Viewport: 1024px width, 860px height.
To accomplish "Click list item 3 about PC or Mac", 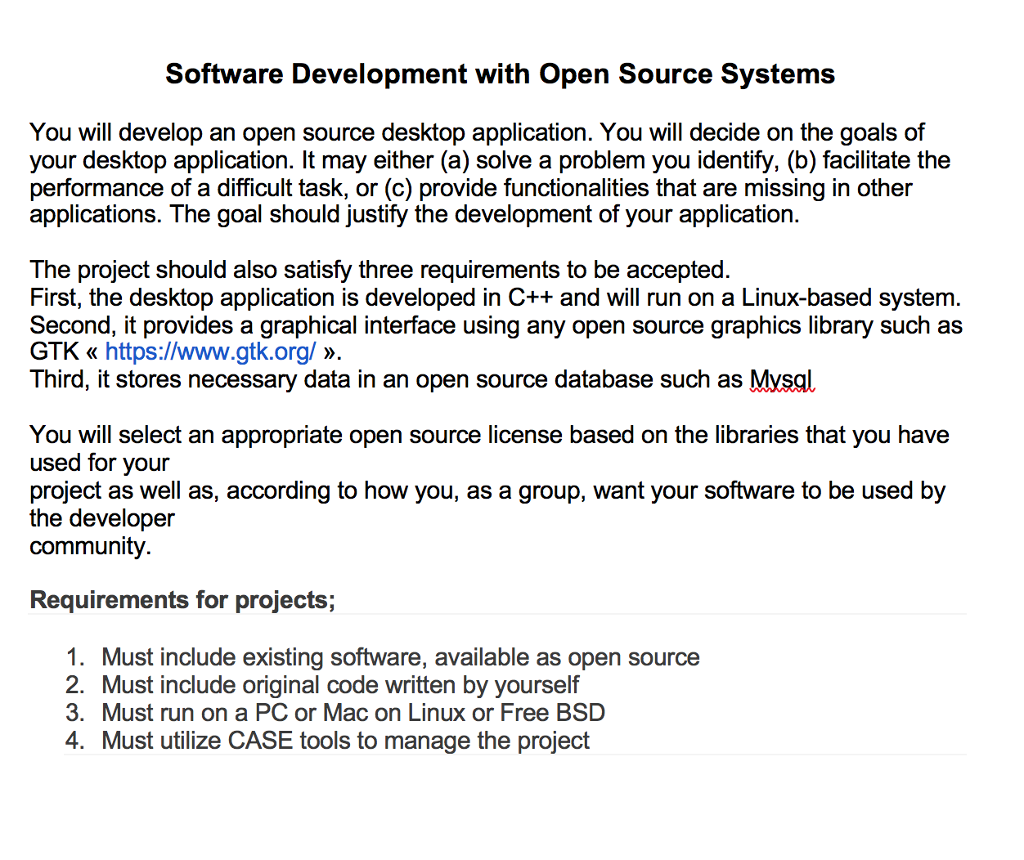I will 353,713.
